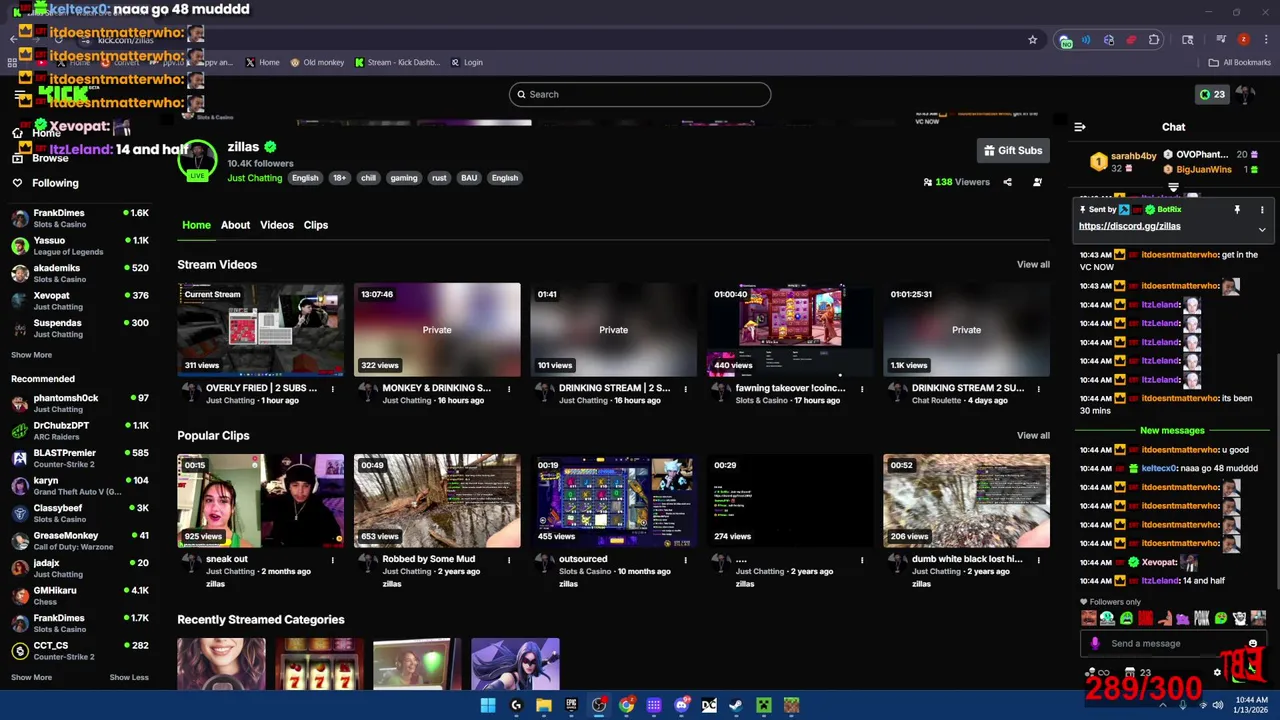Show more recommended channels

(x=31, y=677)
